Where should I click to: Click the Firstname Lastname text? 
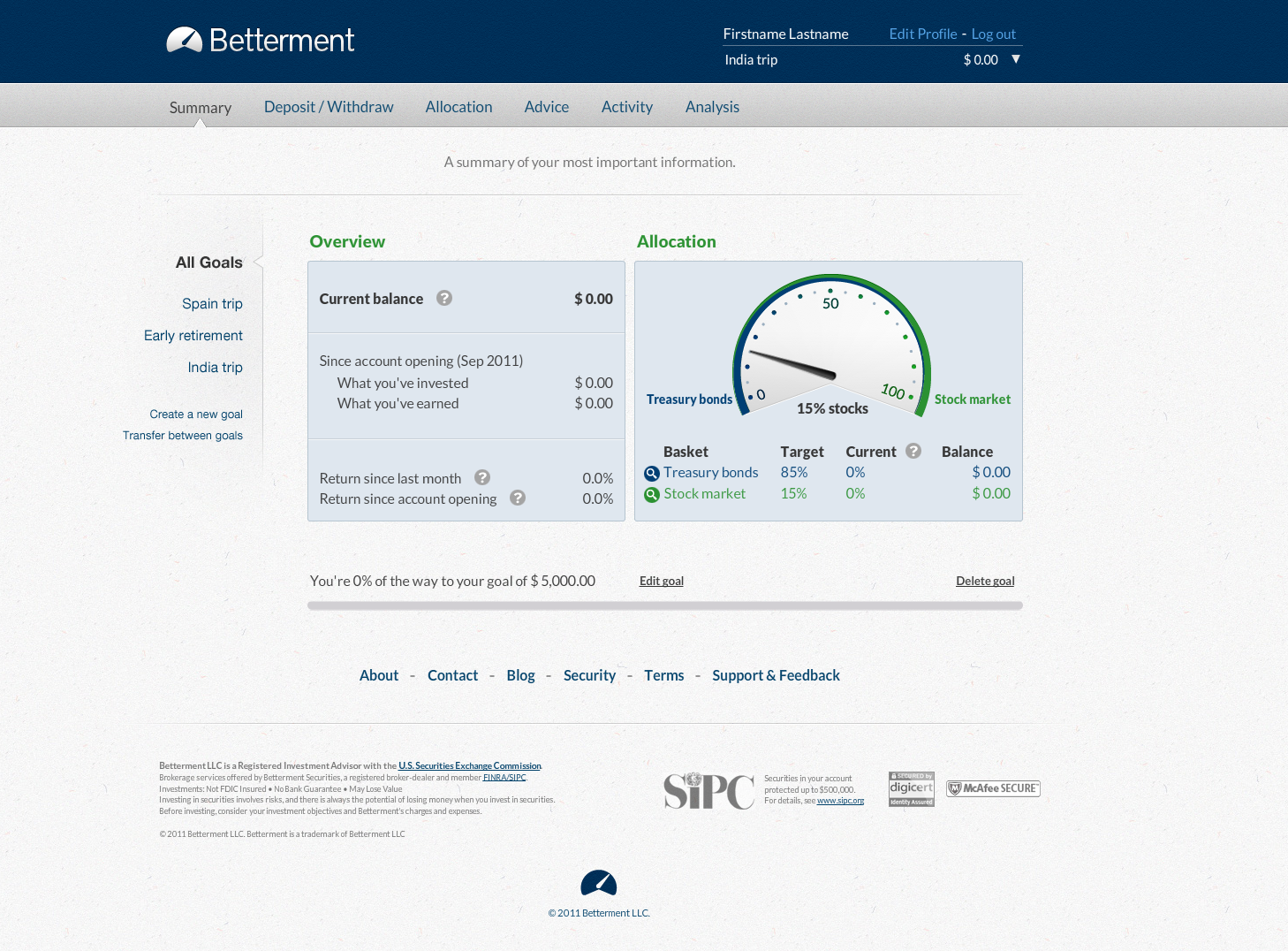785,34
